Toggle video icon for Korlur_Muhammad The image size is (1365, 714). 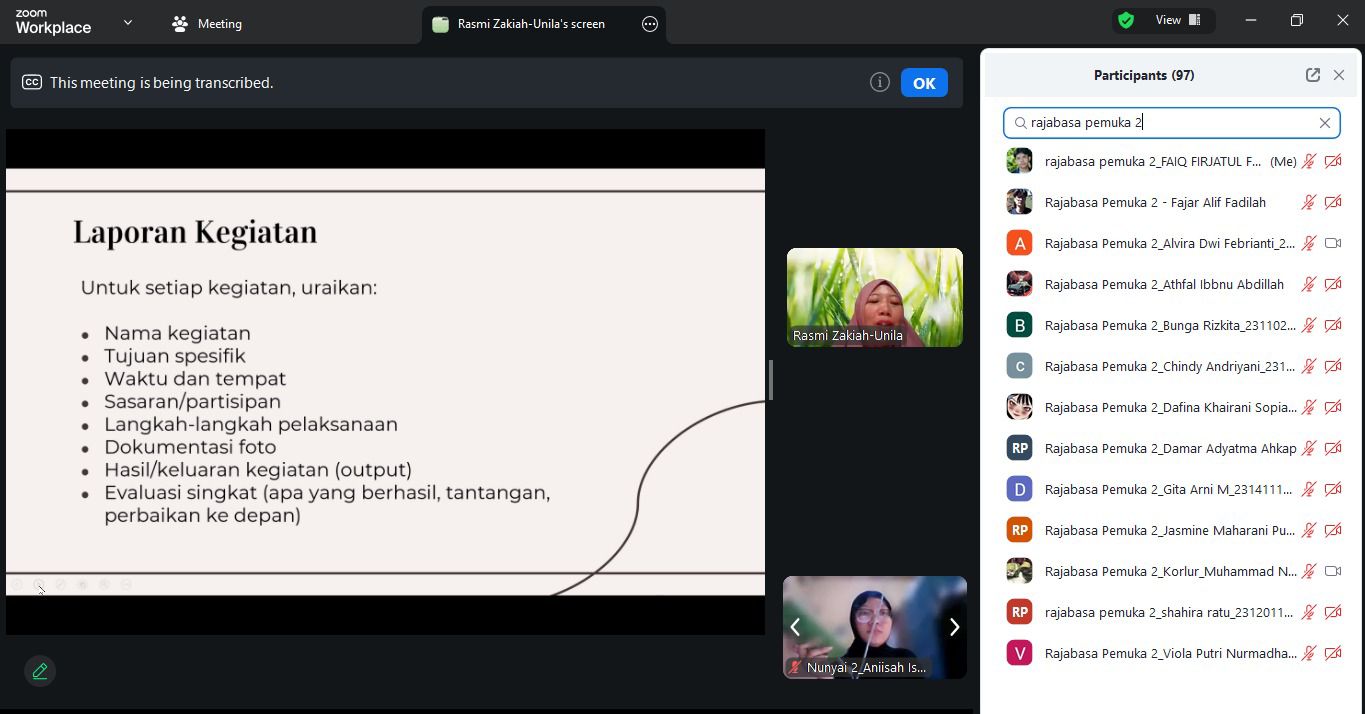1333,571
